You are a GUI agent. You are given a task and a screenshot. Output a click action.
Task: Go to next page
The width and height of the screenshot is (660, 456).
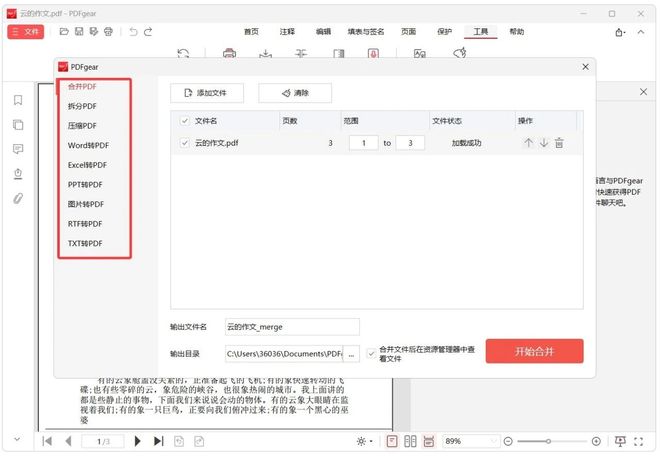pyautogui.click(x=137, y=441)
